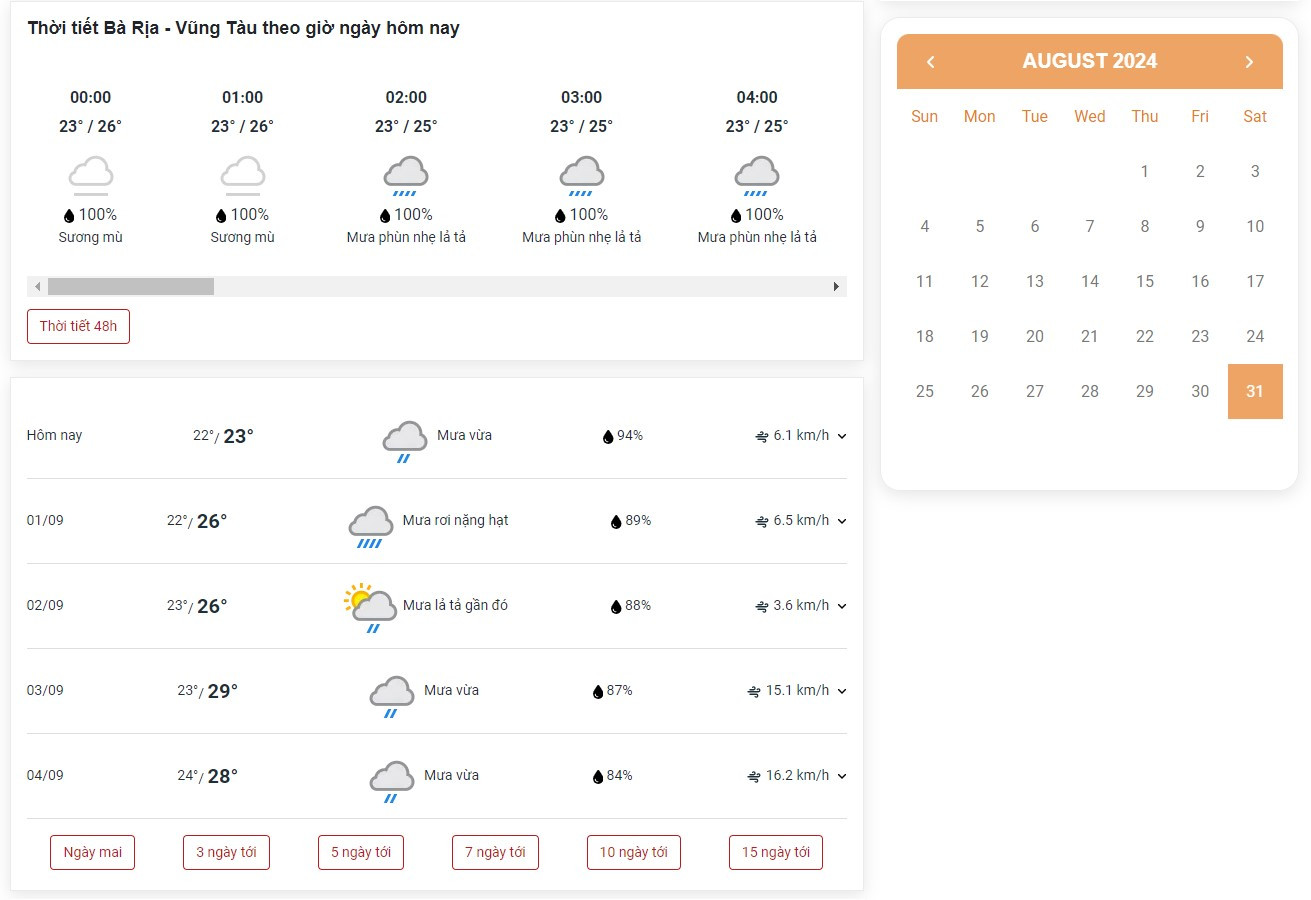
Task: Click the humidity drop icon at 02:00
Action: pyautogui.click(x=385, y=215)
